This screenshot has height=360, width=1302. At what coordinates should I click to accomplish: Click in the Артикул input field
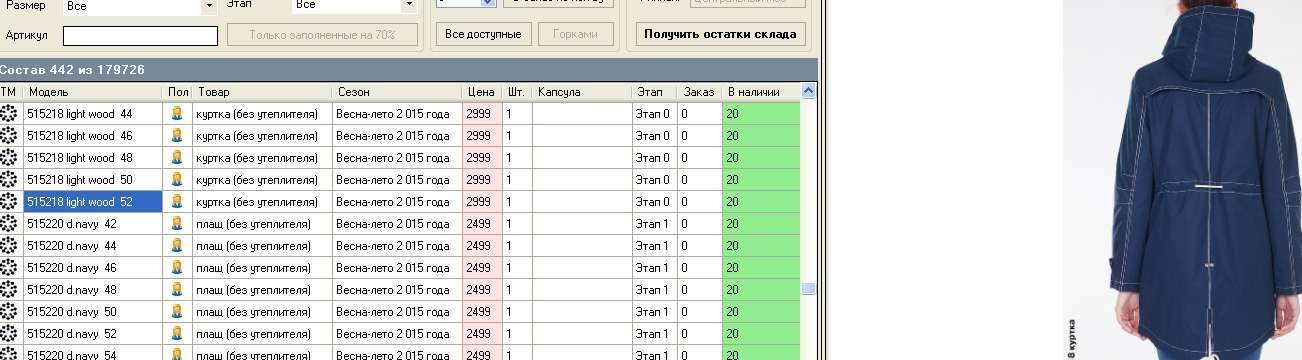(x=140, y=36)
